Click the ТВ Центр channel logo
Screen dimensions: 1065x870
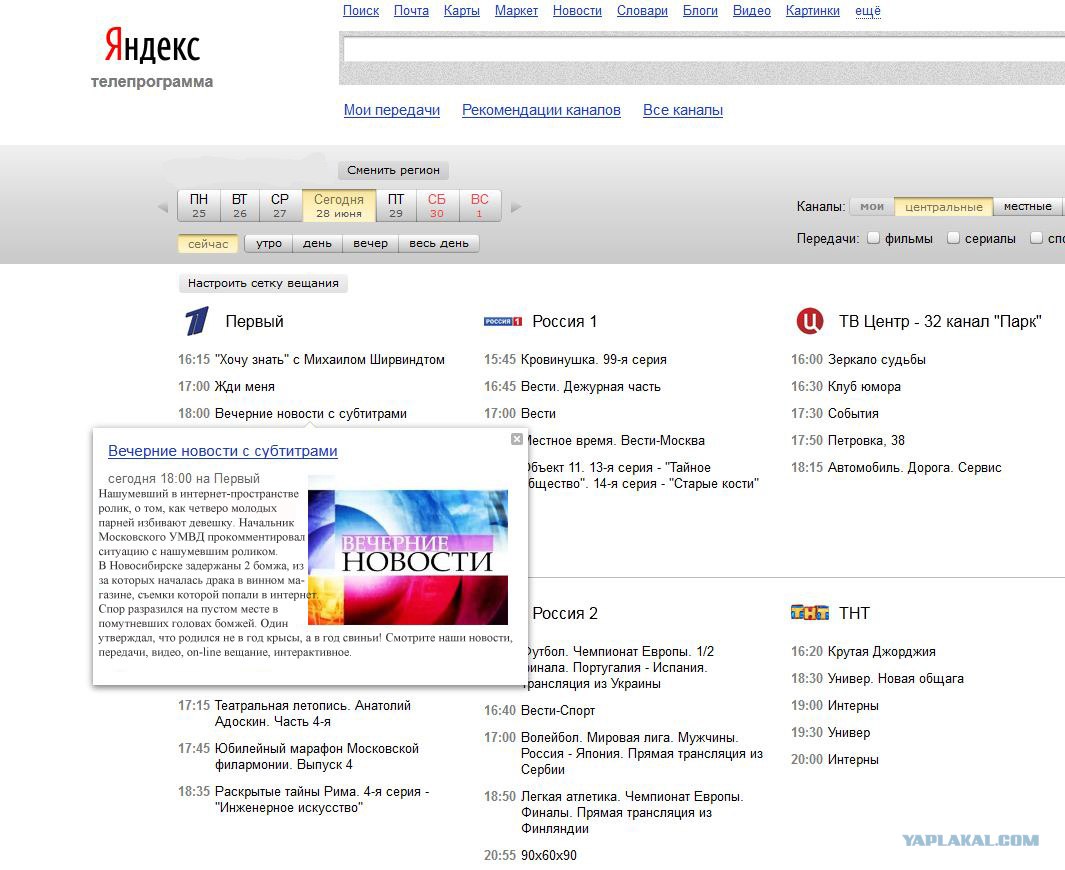tap(810, 321)
